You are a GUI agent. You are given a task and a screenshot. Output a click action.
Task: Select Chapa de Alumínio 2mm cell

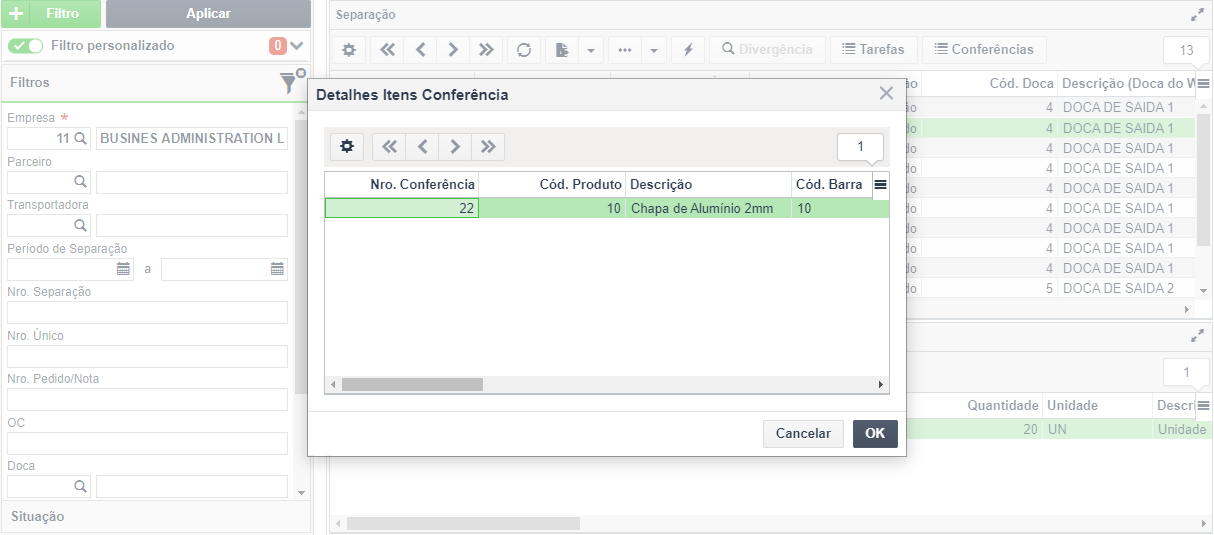point(708,208)
